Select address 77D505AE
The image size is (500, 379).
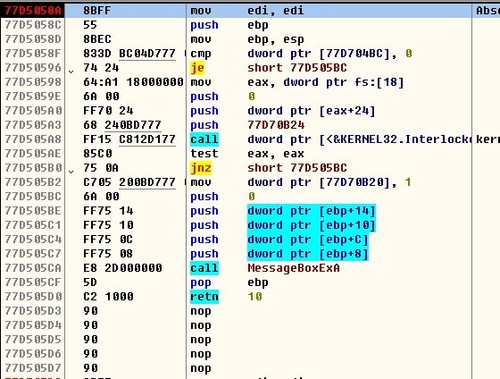(x=33, y=154)
